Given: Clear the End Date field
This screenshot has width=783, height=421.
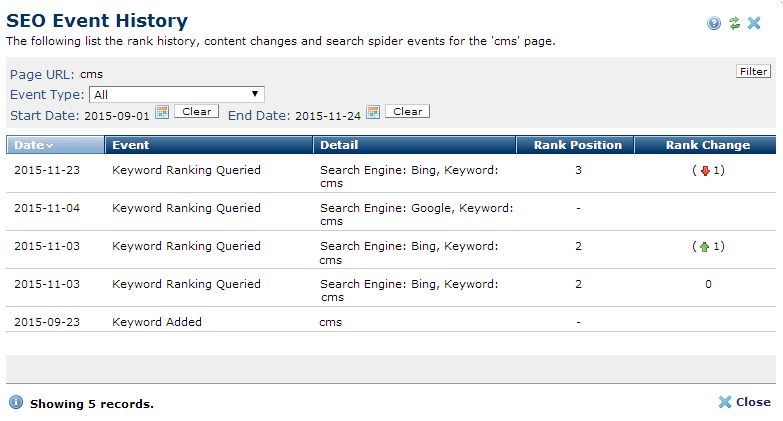Looking at the screenshot, I should pyautogui.click(x=407, y=111).
